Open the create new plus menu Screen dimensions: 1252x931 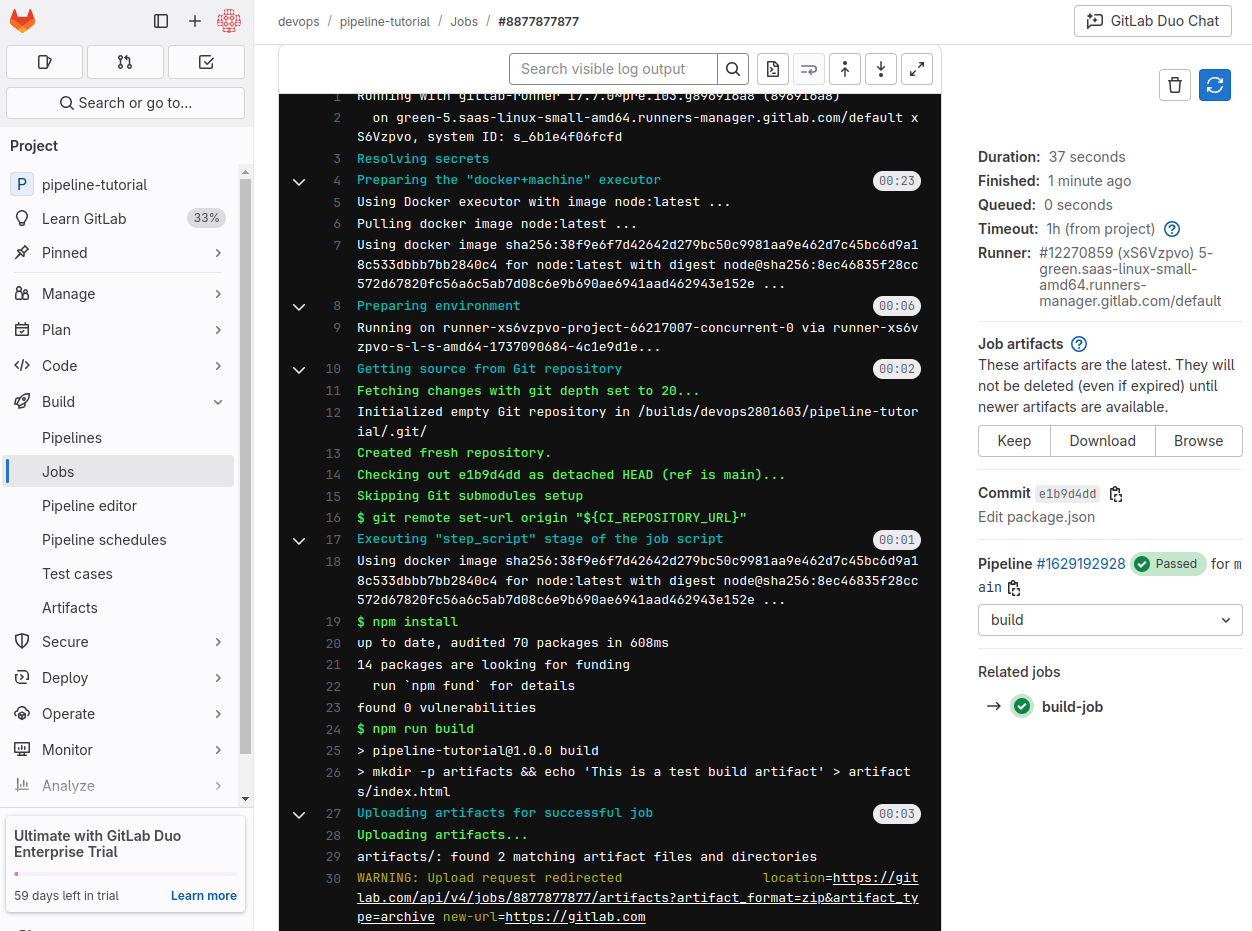coord(195,21)
